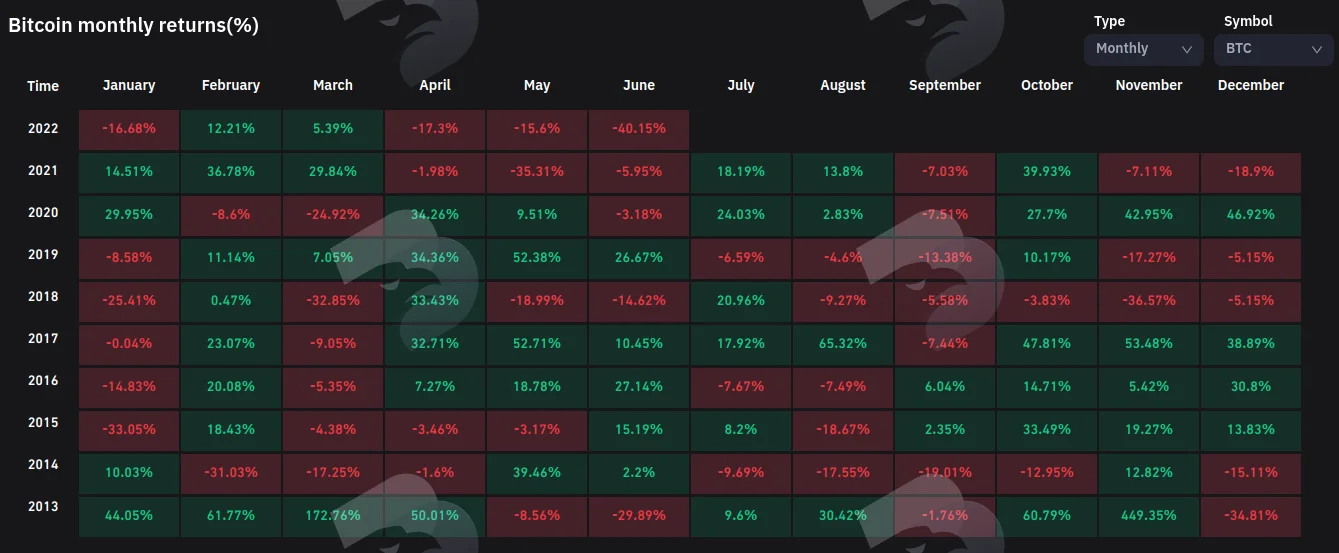
Task: Click the 449.35% November 2013 cell
Action: 1149,516
